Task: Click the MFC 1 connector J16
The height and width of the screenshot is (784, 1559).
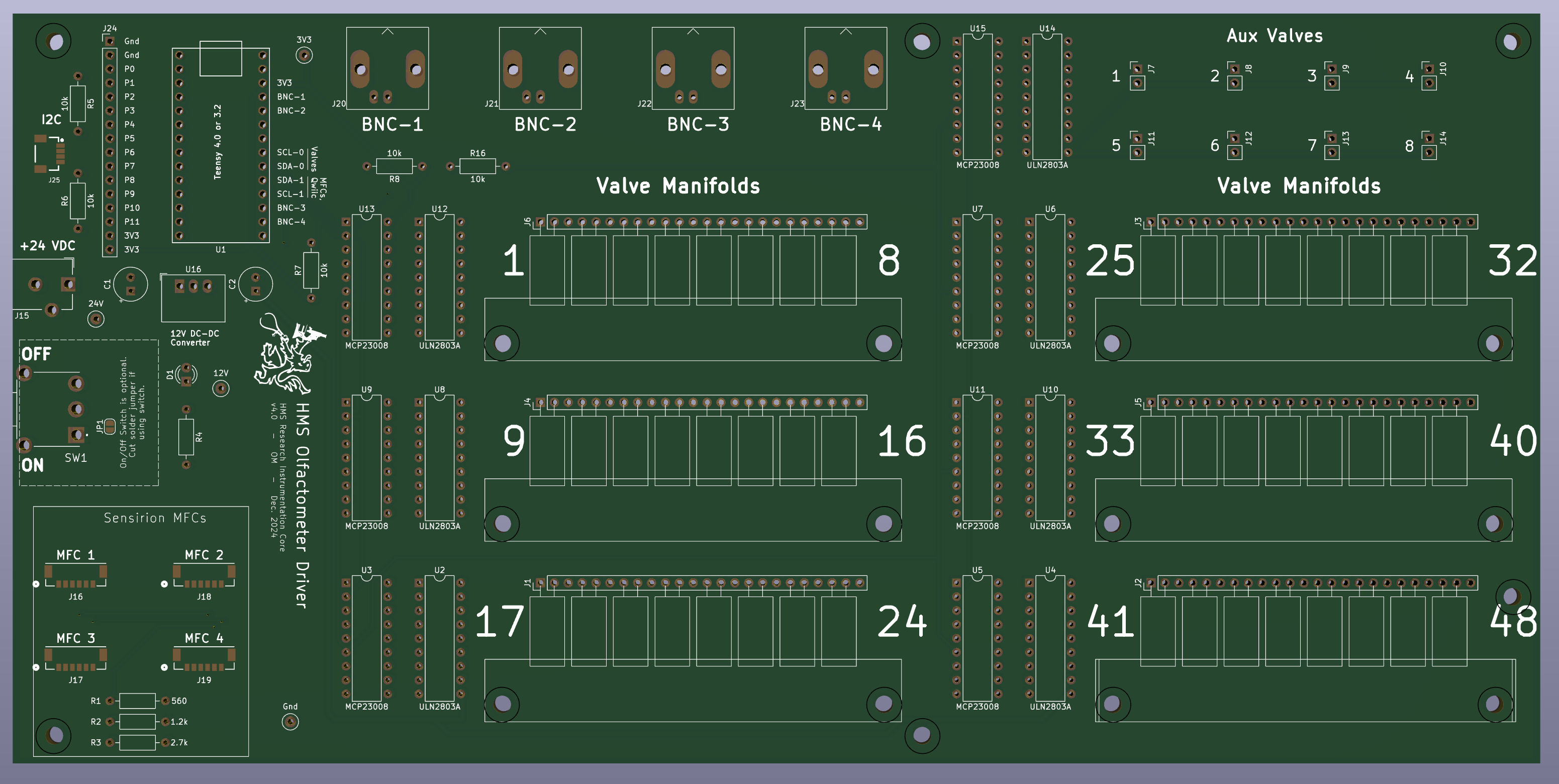Action: point(76,576)
